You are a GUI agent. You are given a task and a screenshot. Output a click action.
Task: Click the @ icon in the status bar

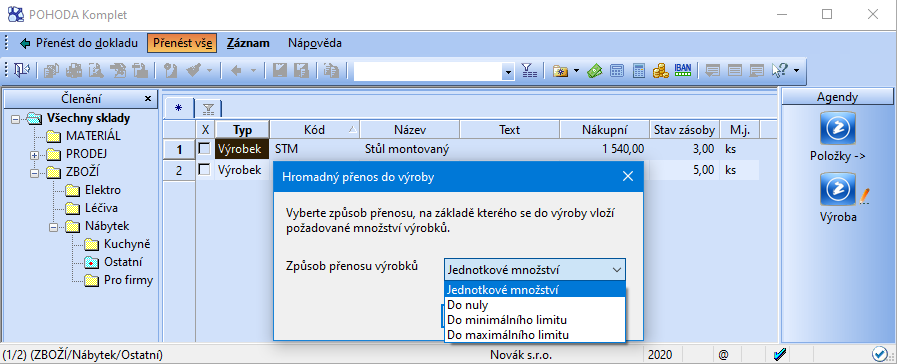point(724,355)
